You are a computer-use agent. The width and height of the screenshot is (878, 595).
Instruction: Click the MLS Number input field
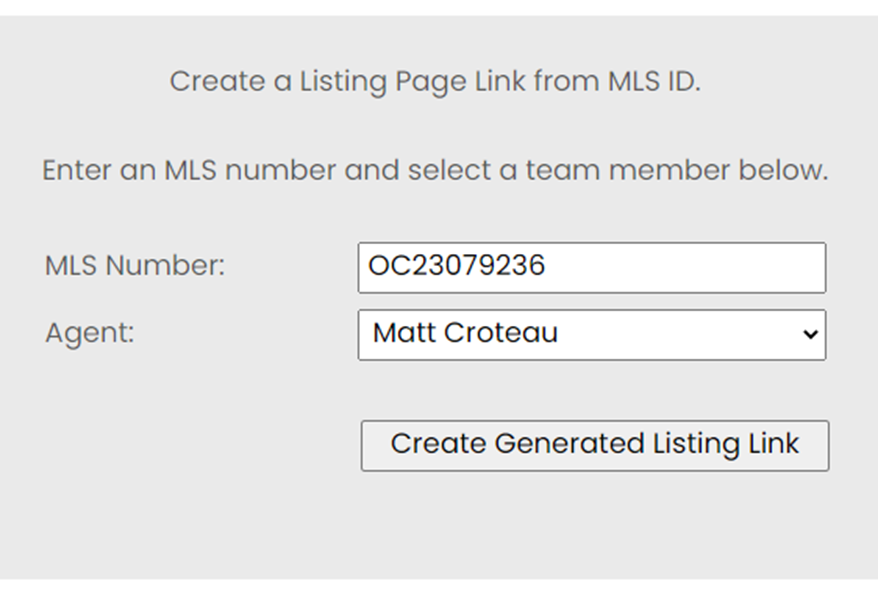591,267
